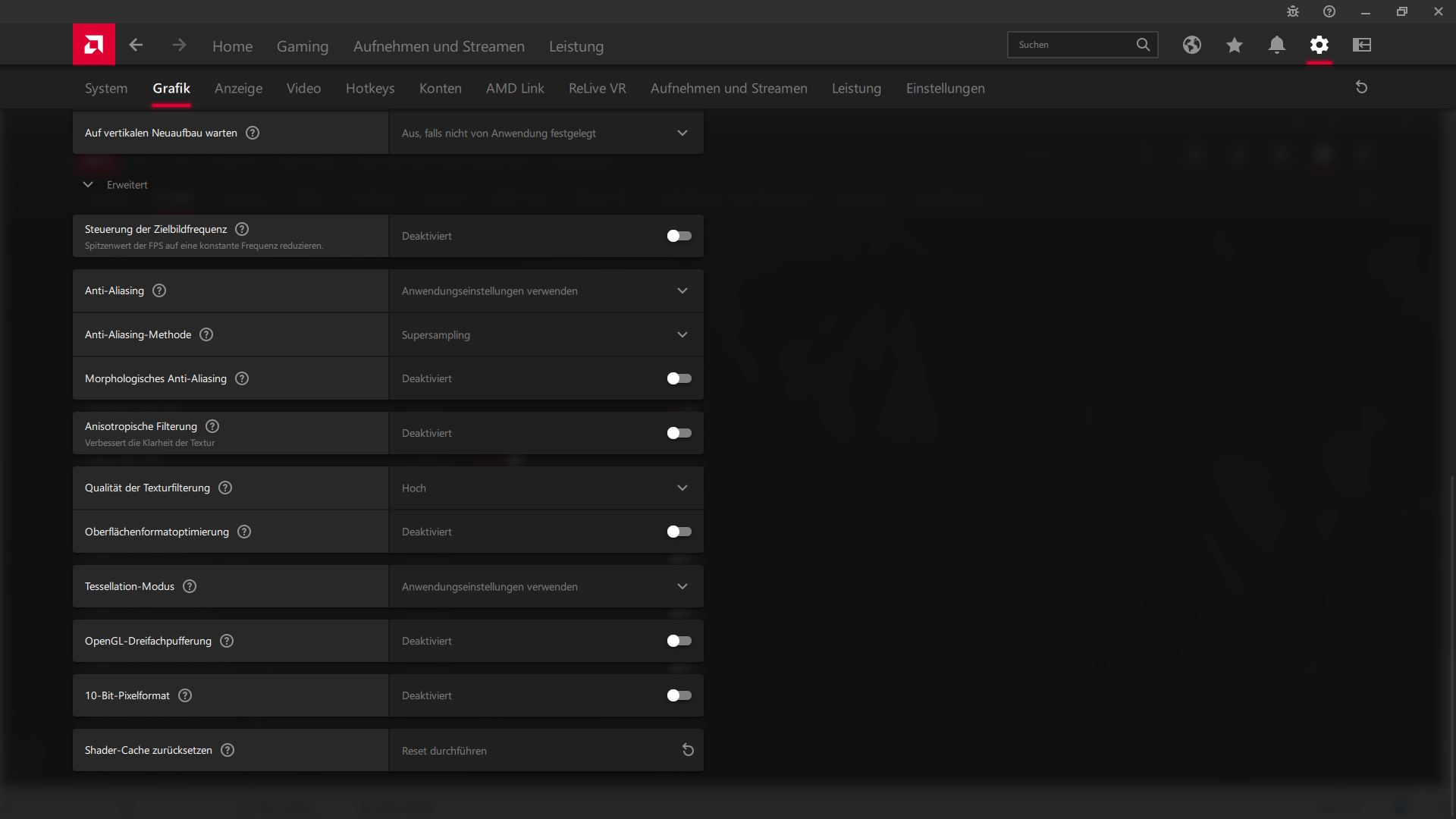
Task: Show help for Morphologisches Anti-Aliasing
Action: click(x=242, y=378)
